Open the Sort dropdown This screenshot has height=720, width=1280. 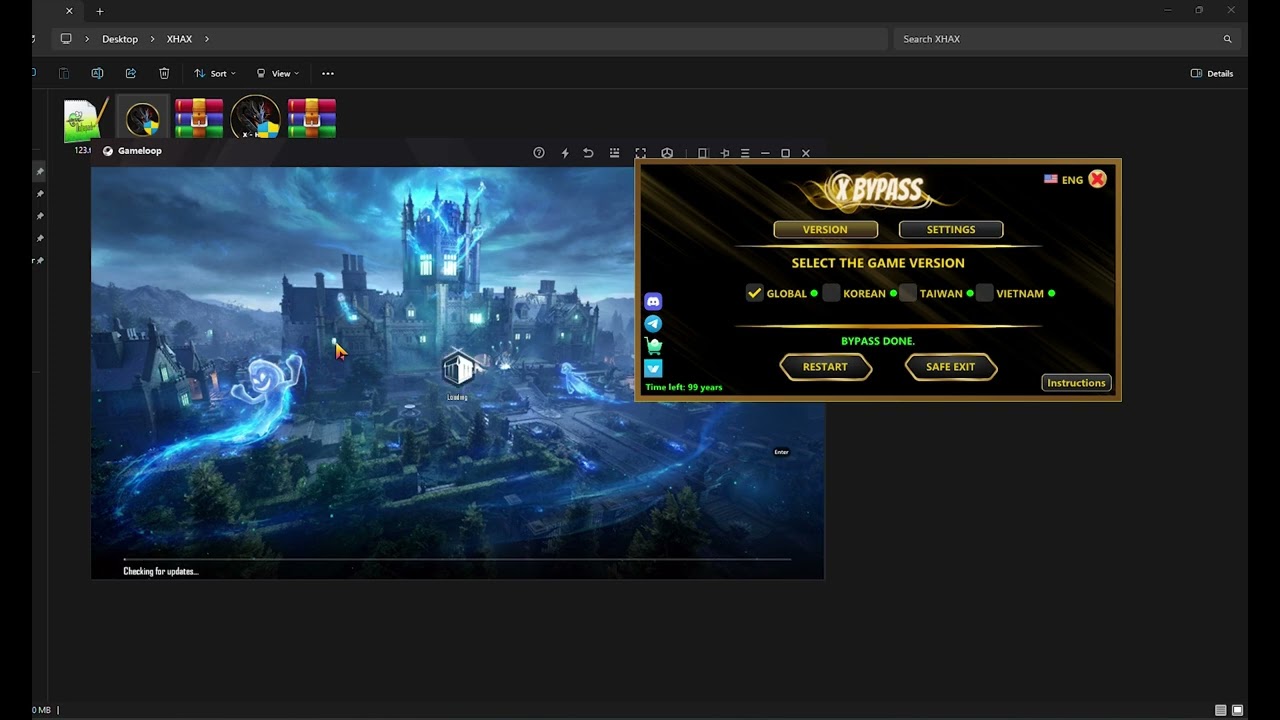click(215, 73)
